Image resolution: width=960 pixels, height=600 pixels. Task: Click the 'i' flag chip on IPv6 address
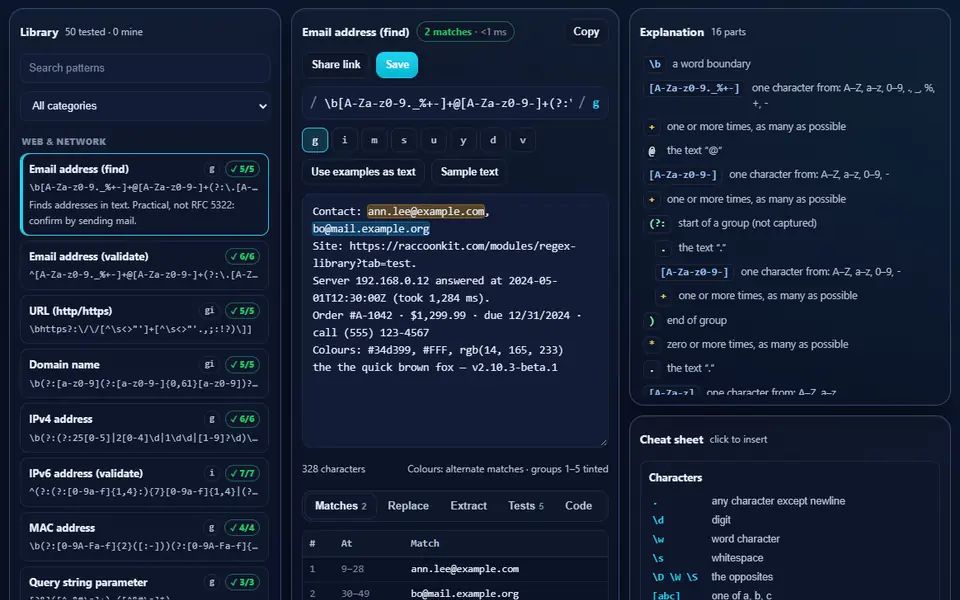212,473
